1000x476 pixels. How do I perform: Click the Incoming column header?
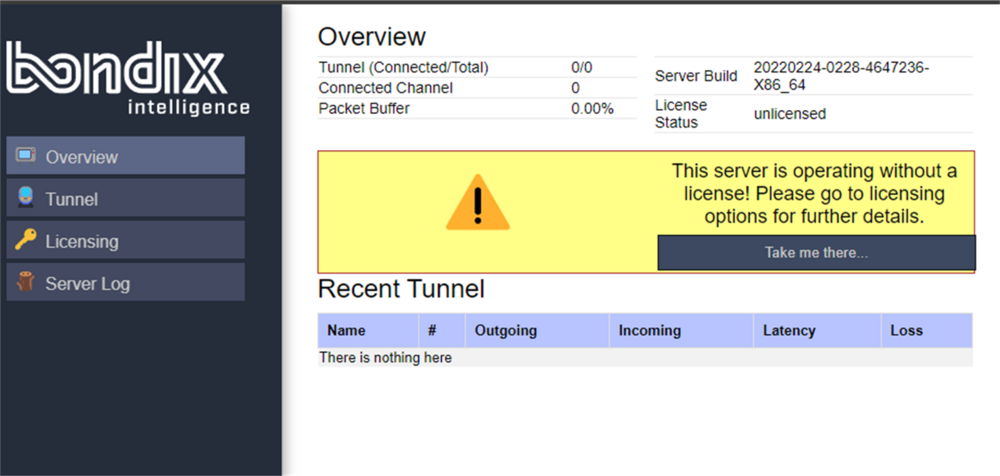coord(649,330)
